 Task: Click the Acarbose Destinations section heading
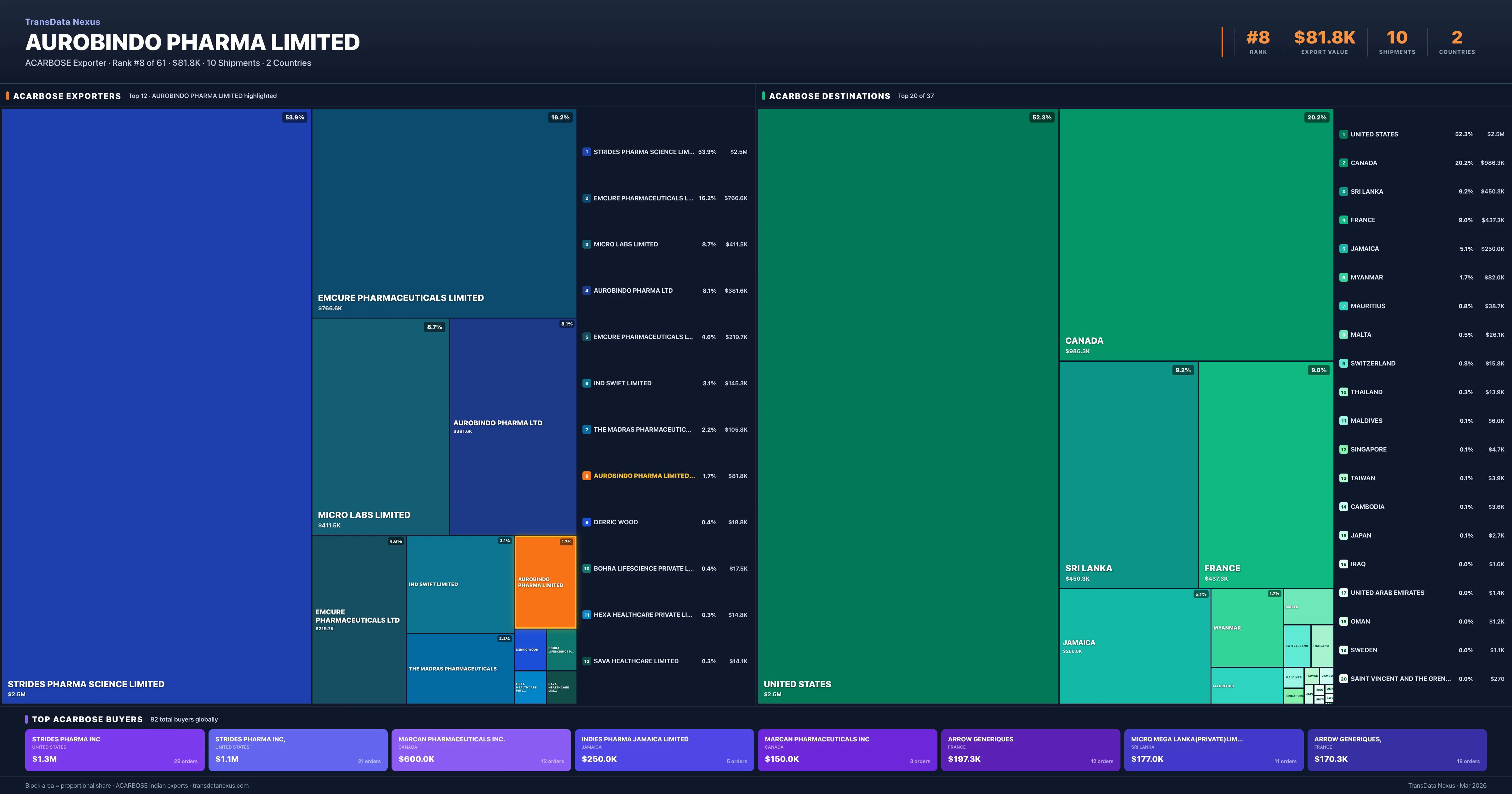click(829, 96)
